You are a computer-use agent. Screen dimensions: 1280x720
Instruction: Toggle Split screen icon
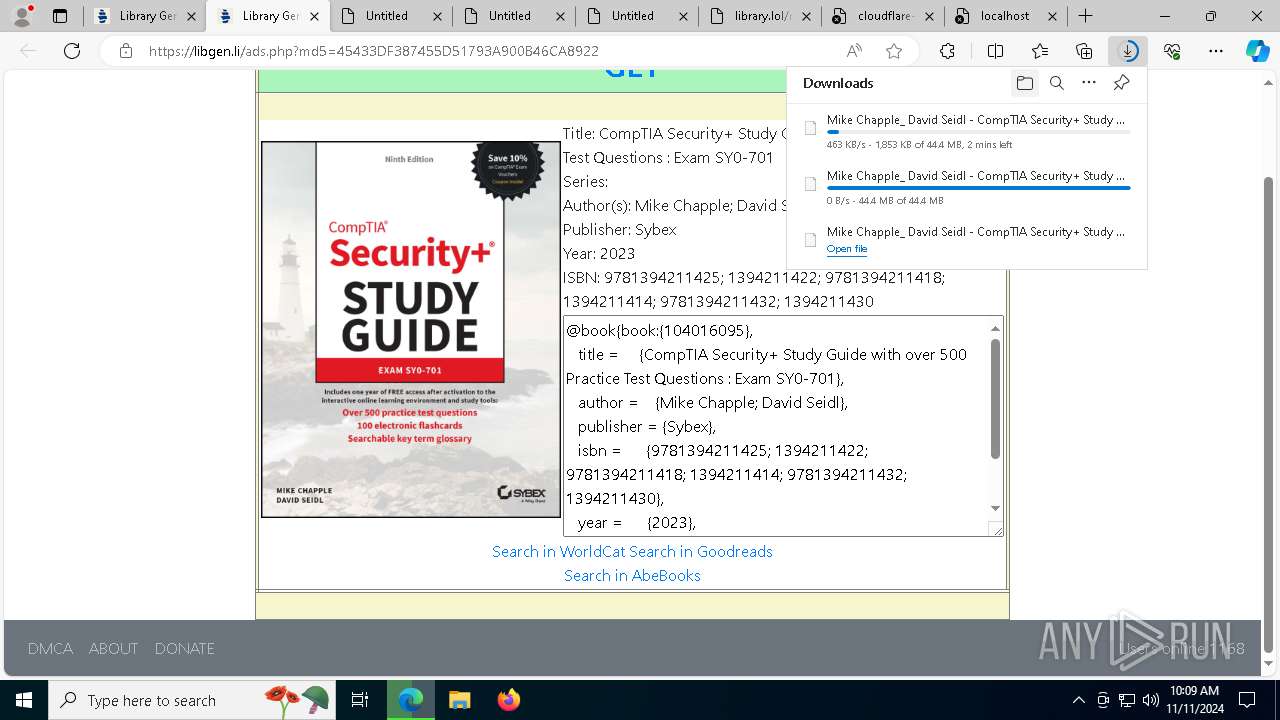pos(995,51)
